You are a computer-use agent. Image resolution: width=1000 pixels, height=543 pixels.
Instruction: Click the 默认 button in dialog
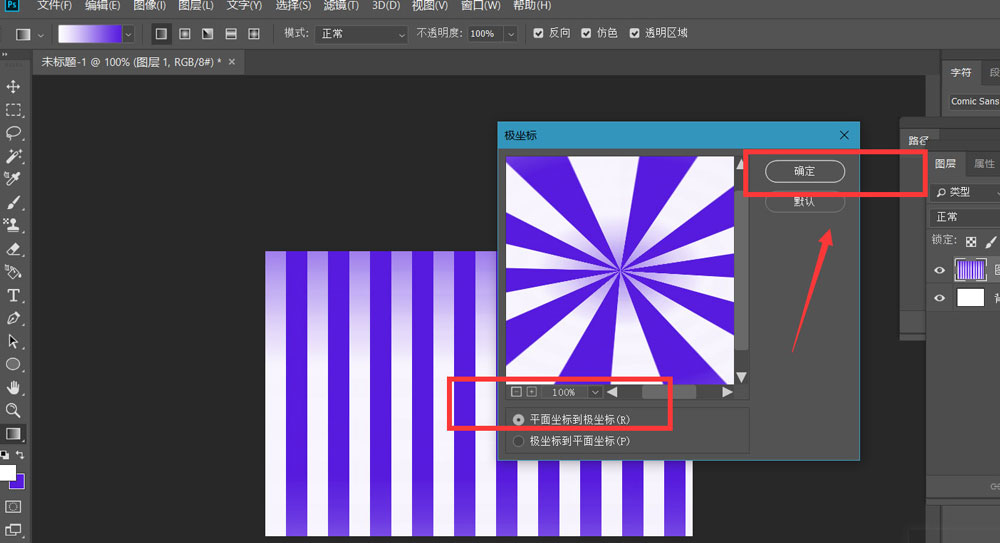click(x=805, y=201)
